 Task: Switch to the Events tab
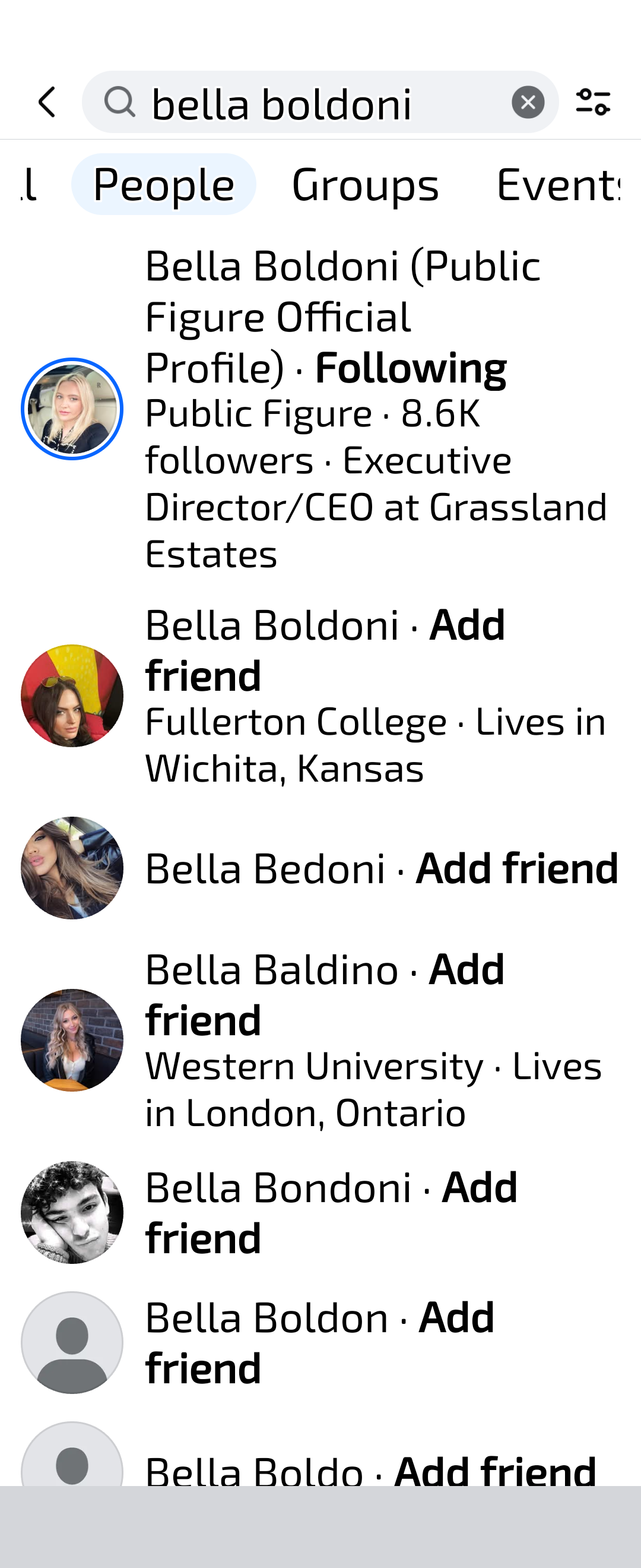(557, 185)
